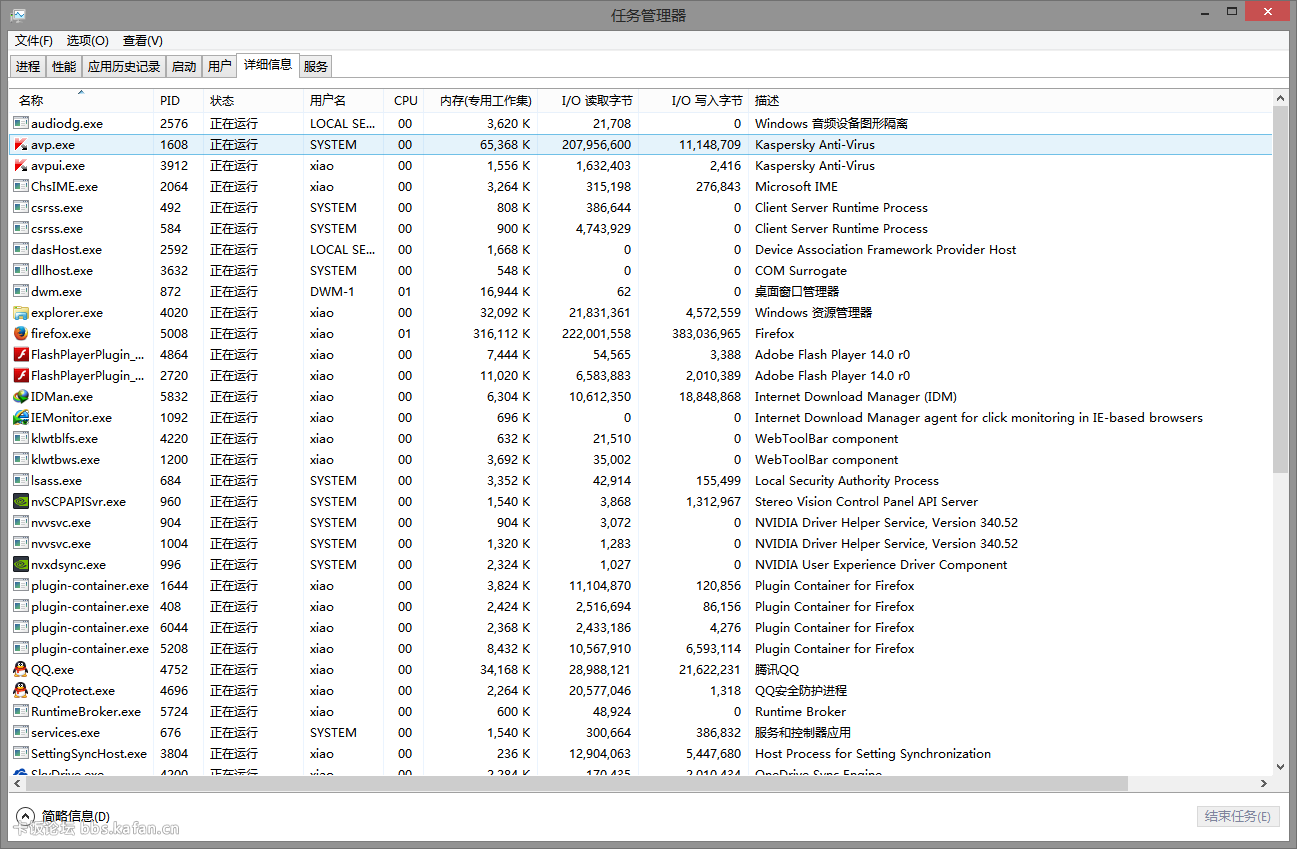
Task: Select the klwtbws.exe process name
Action: 65,459
